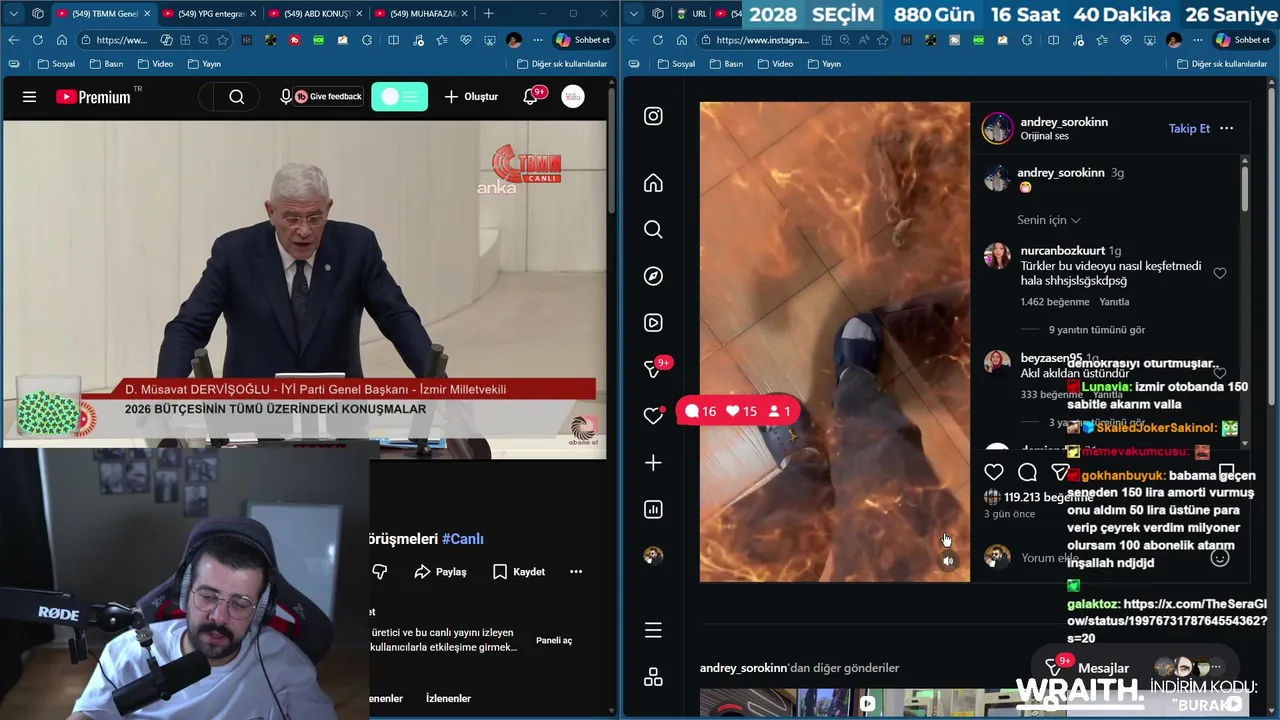
Task: Like nurcanbozkuurt's comment
Action: (1220, 273)
